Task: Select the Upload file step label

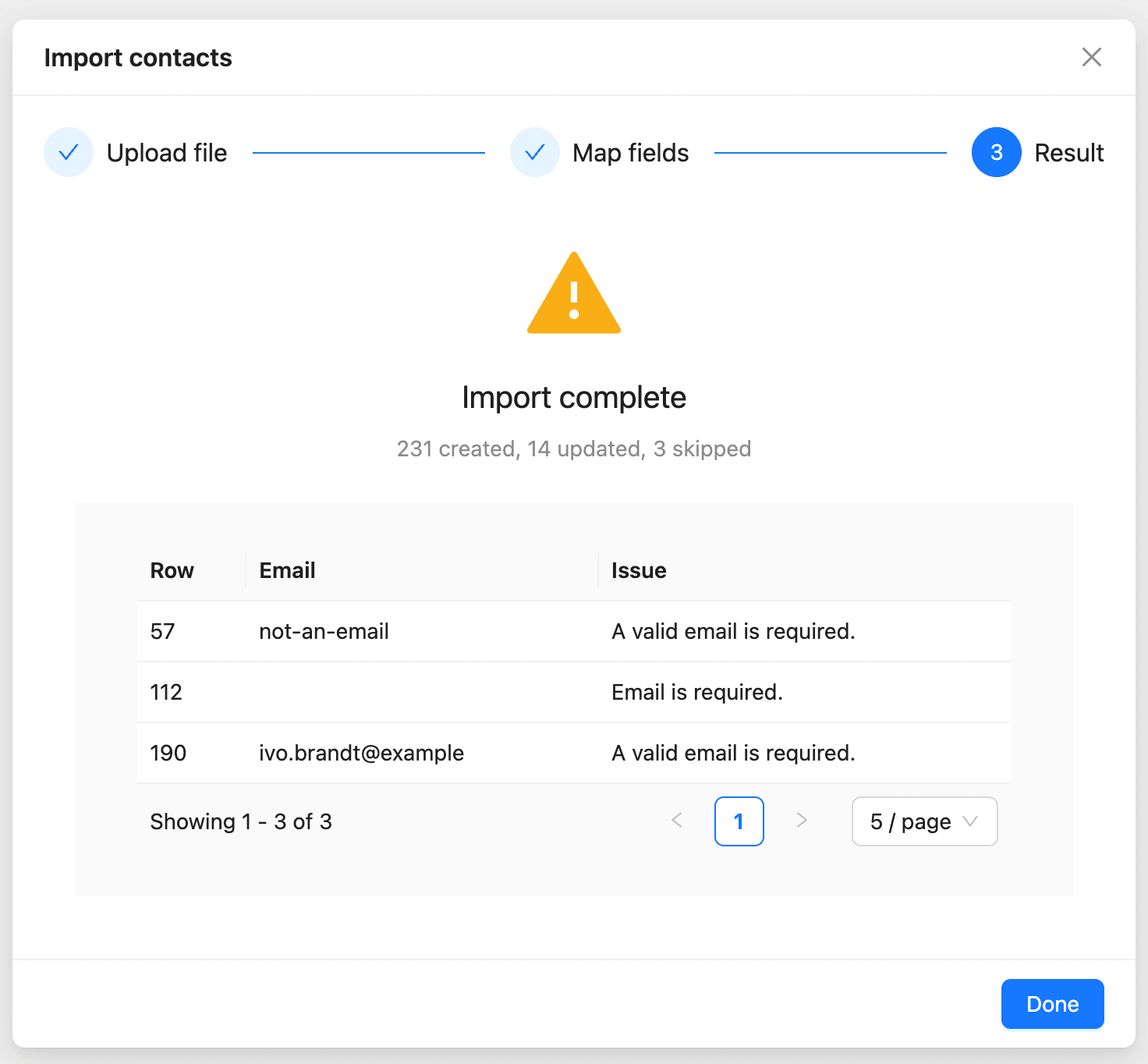Action: pyautogui.click(x=167, y=153)
